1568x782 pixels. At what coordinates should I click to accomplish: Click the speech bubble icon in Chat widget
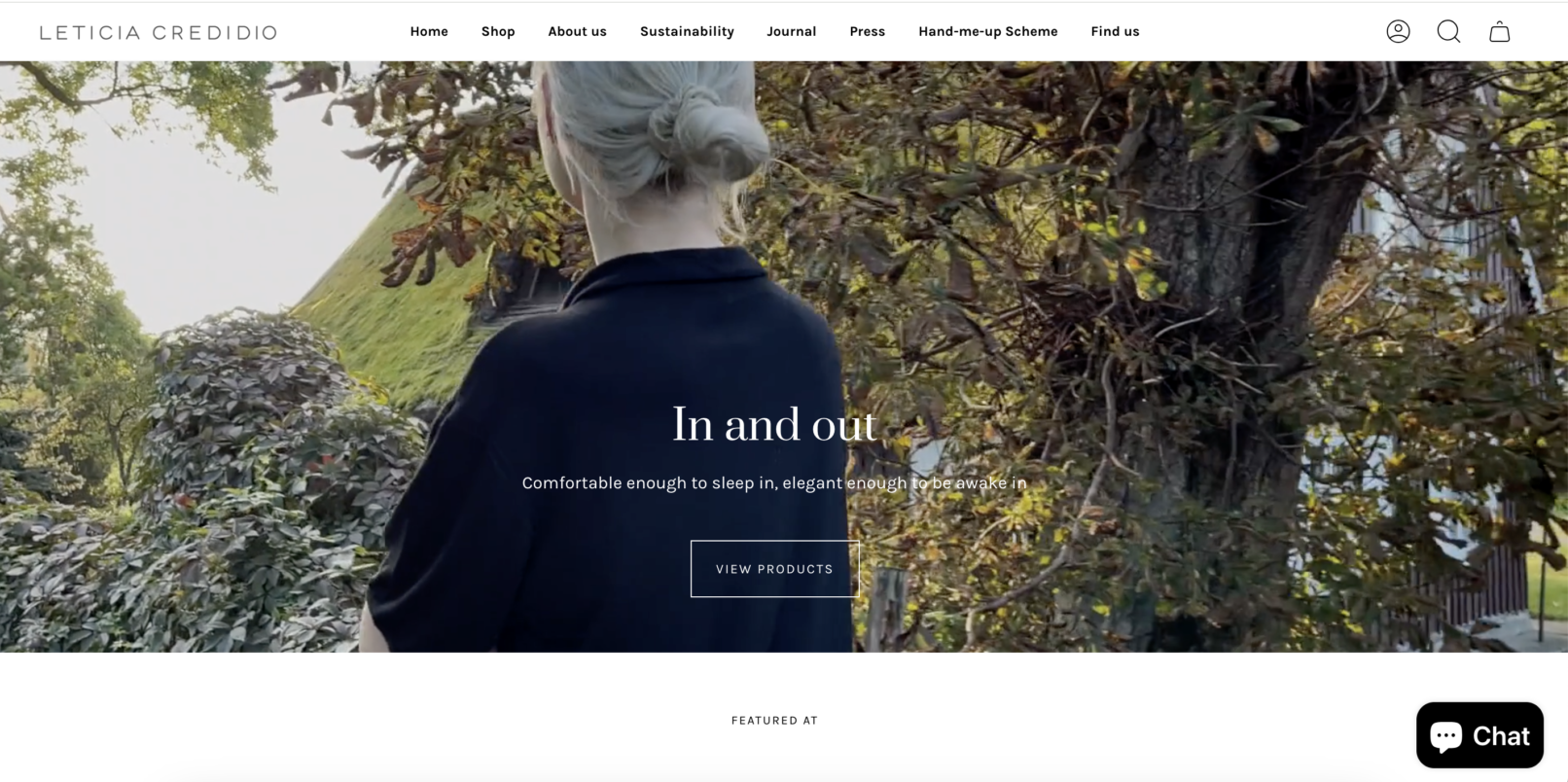pos(1445,736)
